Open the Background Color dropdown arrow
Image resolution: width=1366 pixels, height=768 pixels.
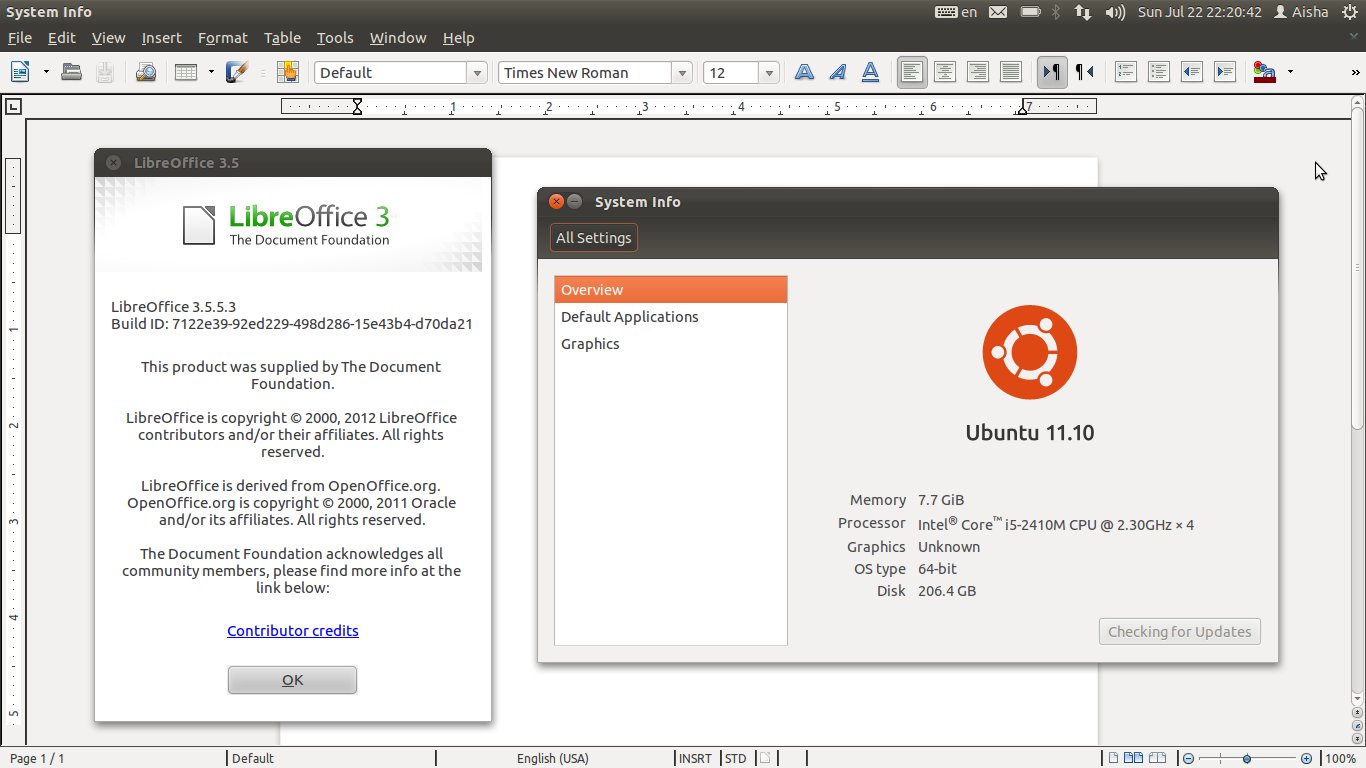tap(1290, 72)
